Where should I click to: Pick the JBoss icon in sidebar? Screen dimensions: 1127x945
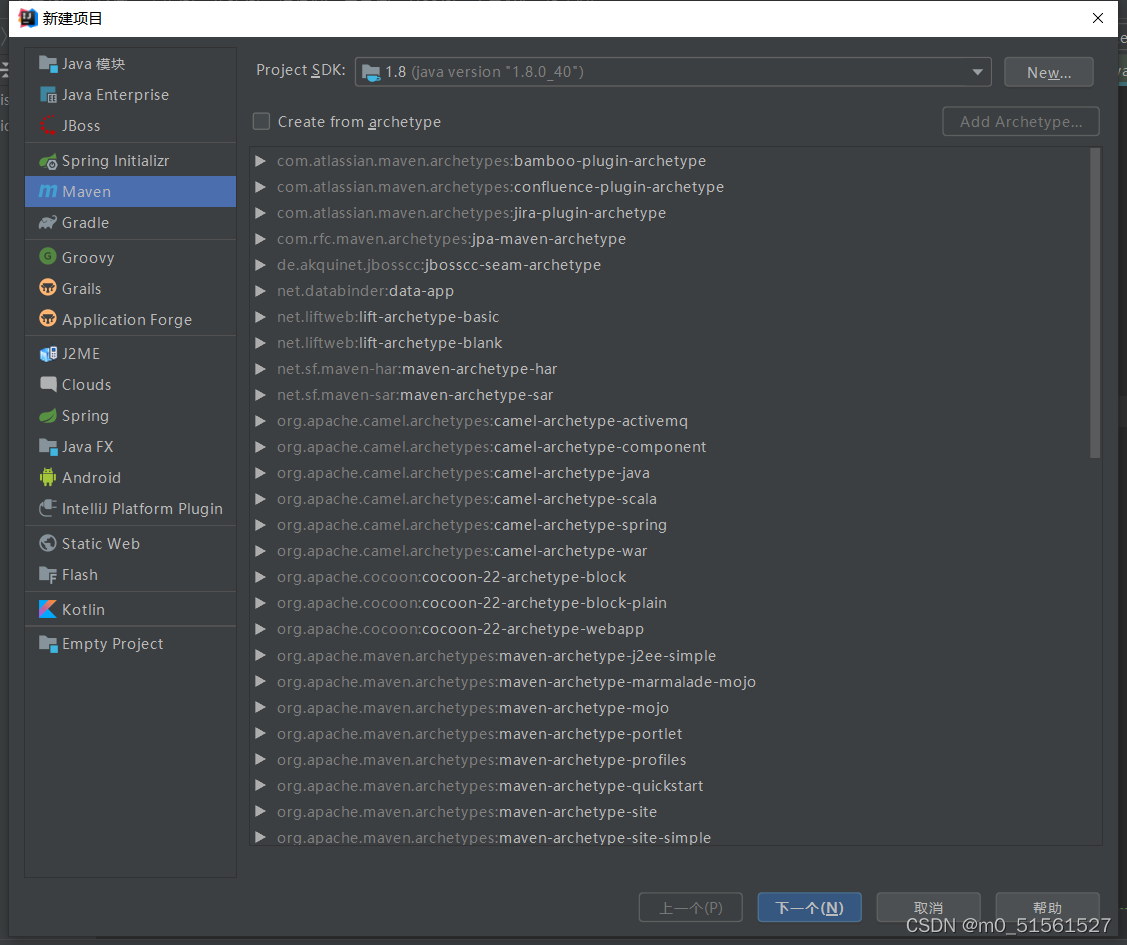coord(48,126)
